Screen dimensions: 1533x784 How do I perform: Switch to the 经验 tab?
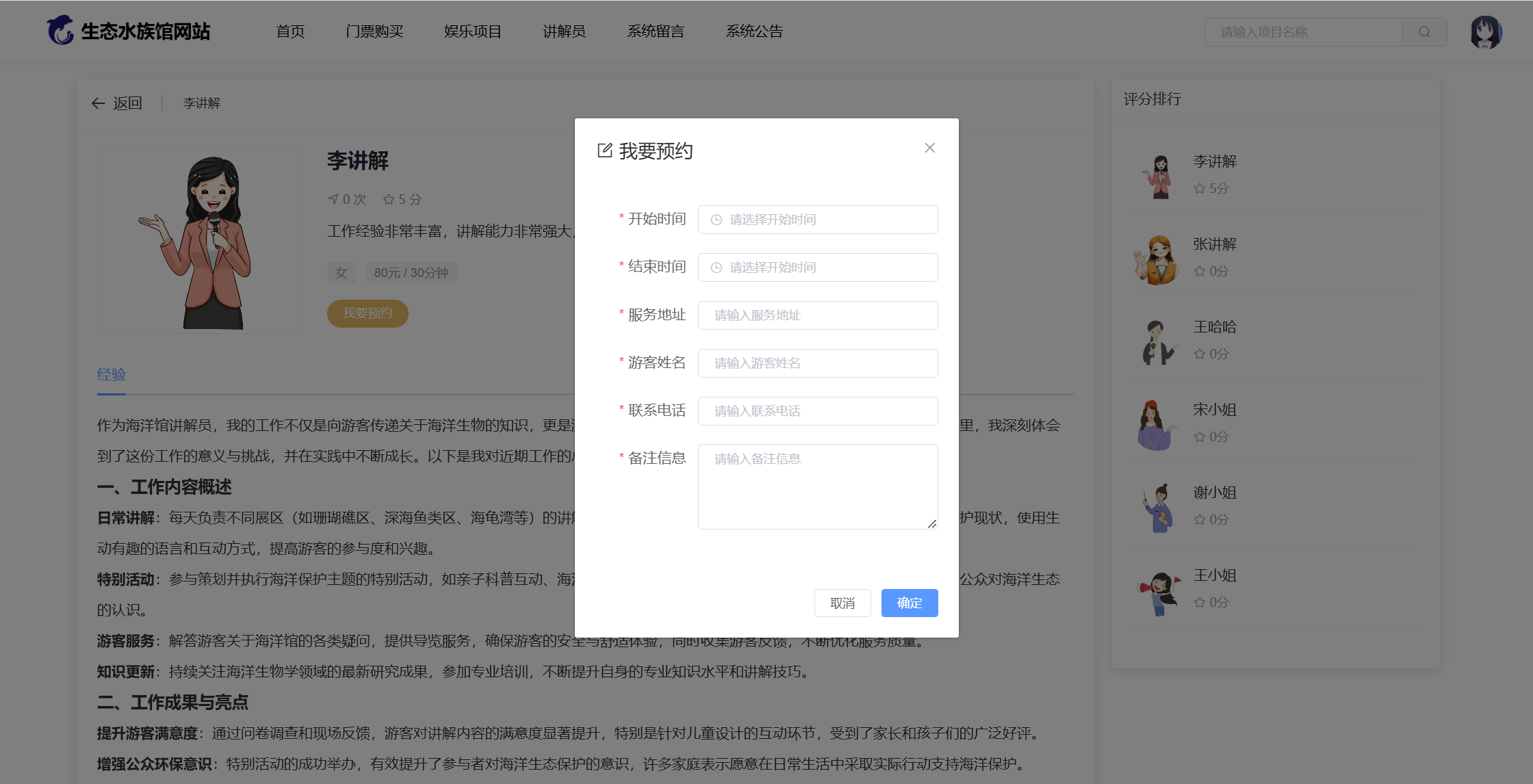(111, 375)
